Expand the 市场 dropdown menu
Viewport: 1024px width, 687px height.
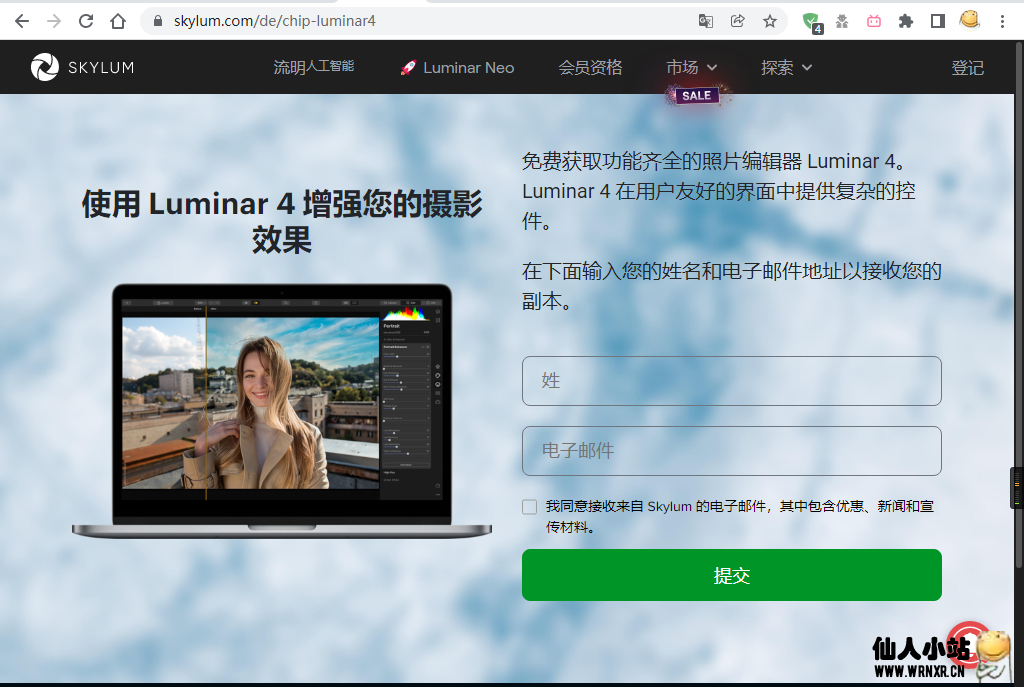[x=692, y=67]
